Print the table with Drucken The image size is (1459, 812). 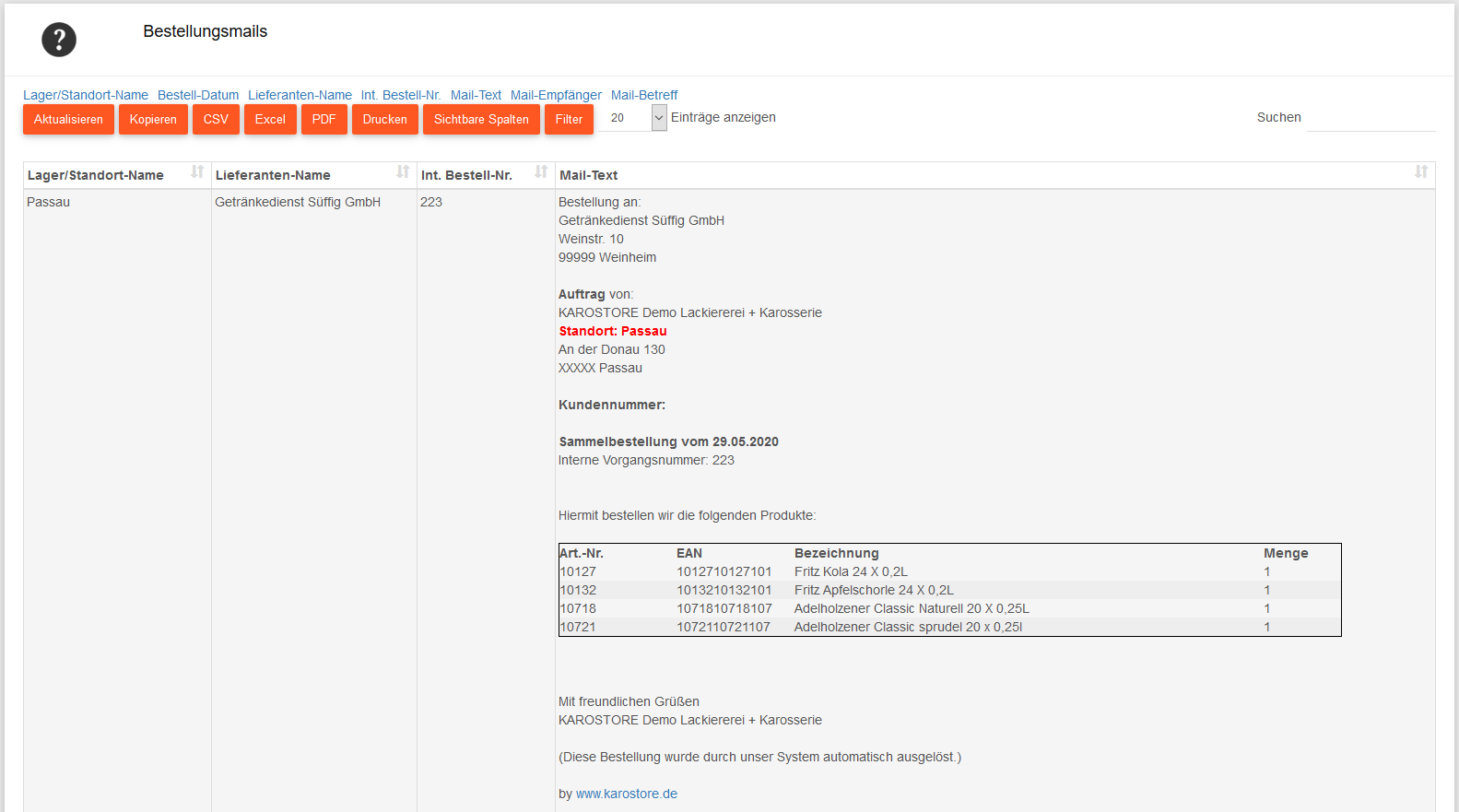click(384, 120)
